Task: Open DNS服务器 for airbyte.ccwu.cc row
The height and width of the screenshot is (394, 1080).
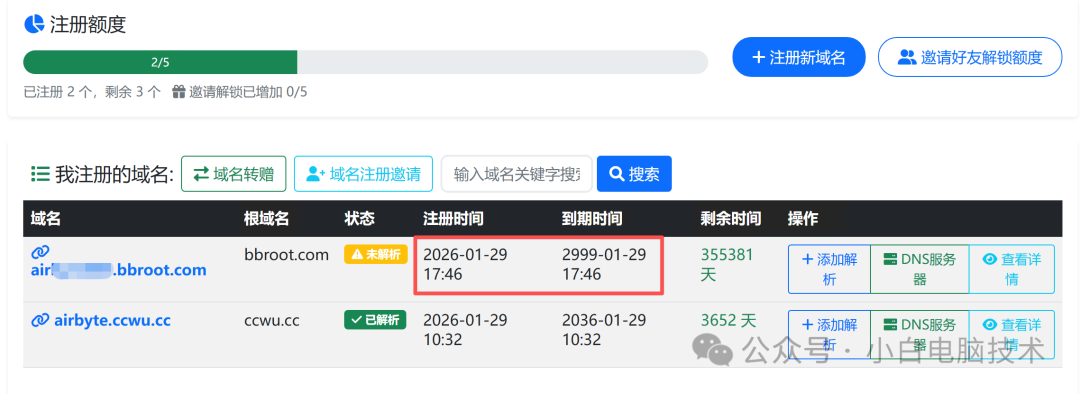Action: pos(920,334)
